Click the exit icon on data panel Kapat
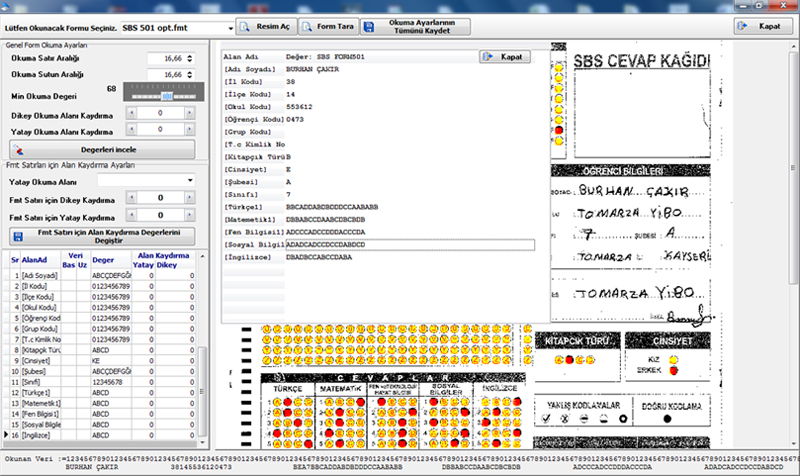800x476 pixels. (487, 57)
